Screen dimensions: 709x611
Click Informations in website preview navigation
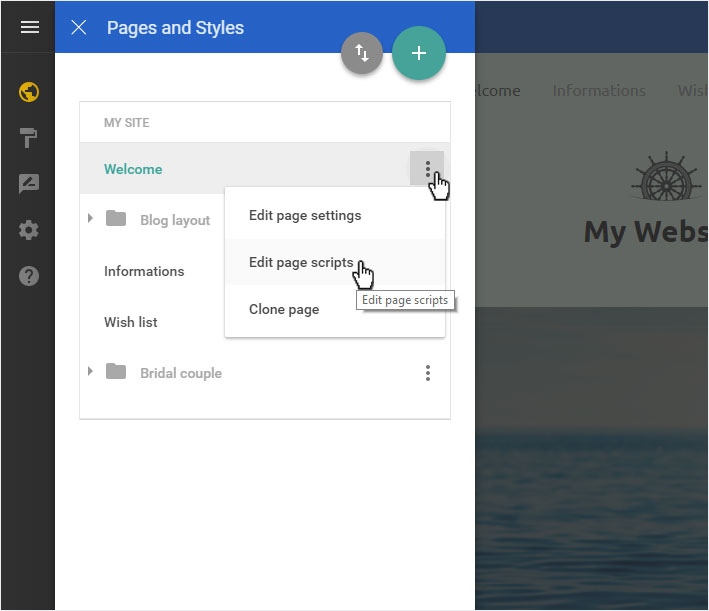[x=599, y=90]
